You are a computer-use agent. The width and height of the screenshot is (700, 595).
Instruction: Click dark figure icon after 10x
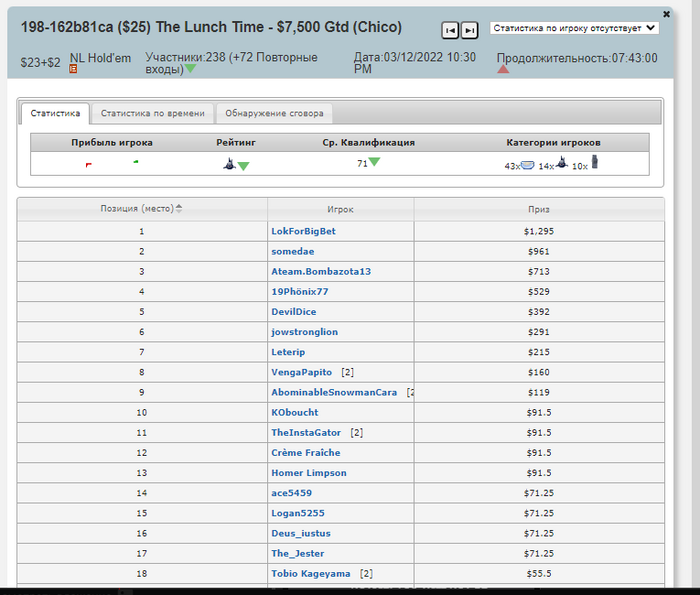[595, 162]
